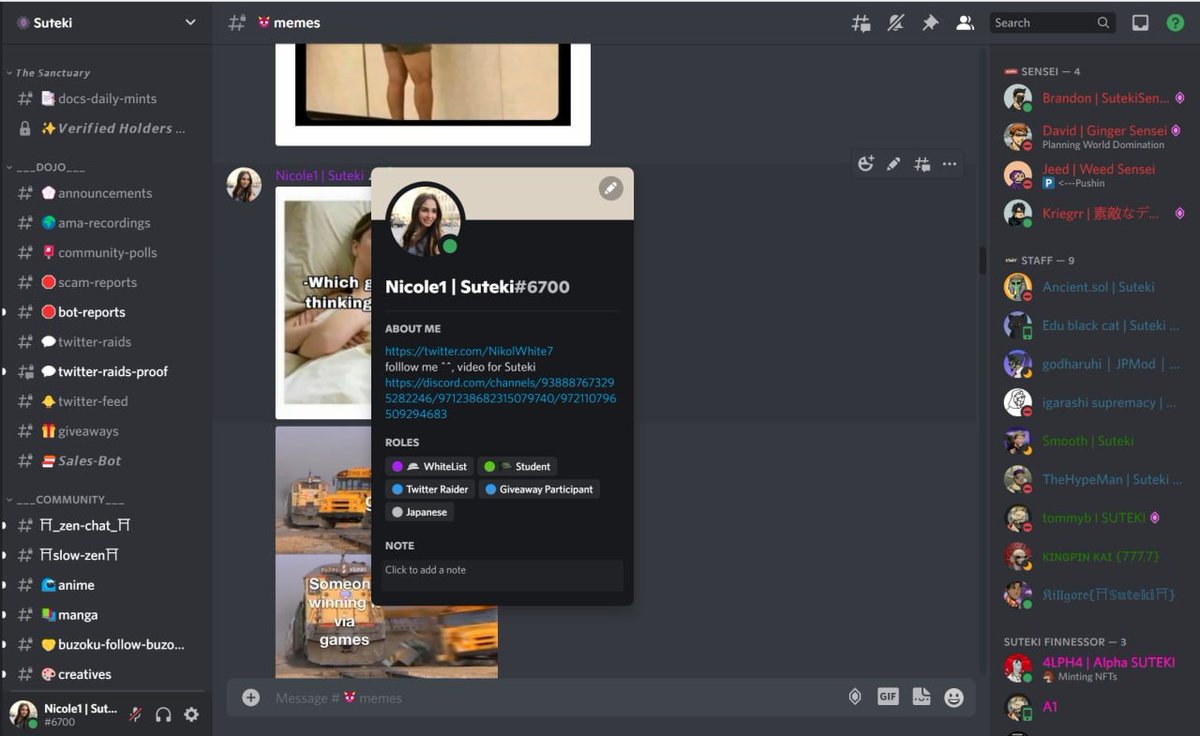Viewport: 1200px width, 736px height.
Task: Click the profile avatar in the popup card
Action: click(x=425, y=221)
